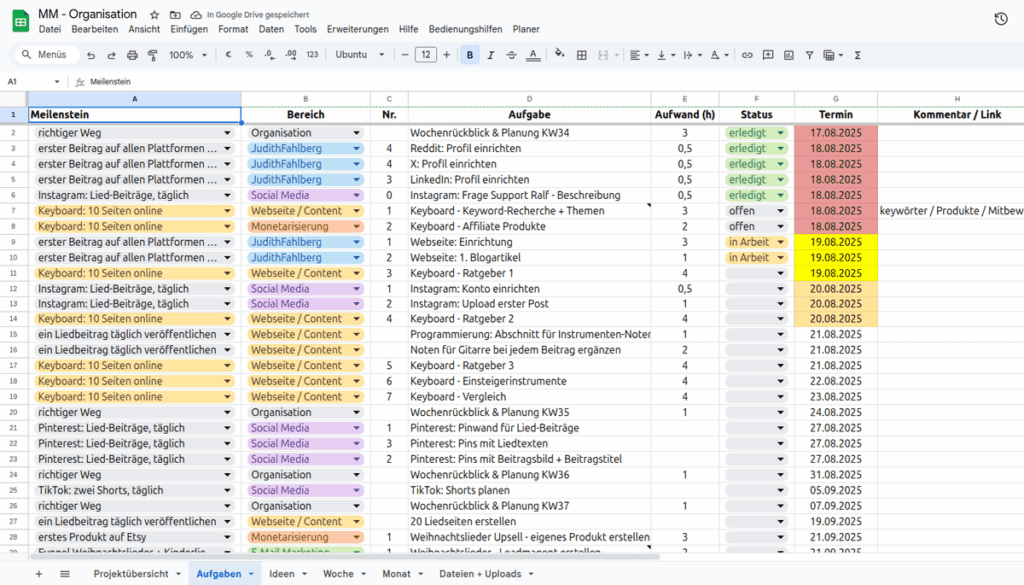
Task: Open the Insert chart icon
Action: coord(789,55)
